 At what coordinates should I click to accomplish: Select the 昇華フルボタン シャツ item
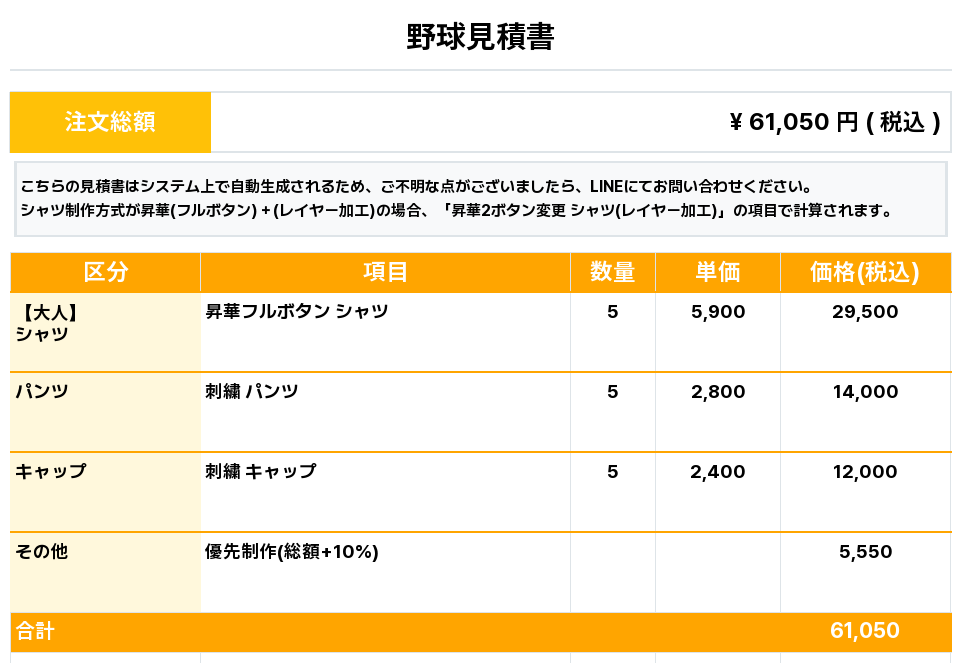pyautogui.click(x=297, y=311)
